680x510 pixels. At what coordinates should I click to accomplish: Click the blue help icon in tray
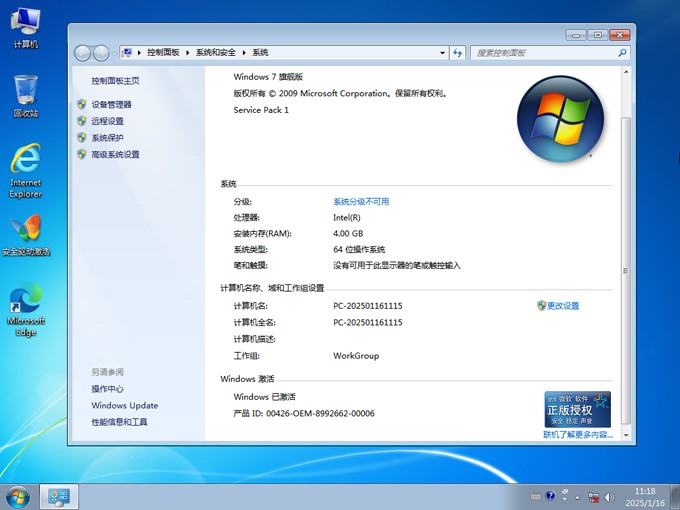point(550,496)
